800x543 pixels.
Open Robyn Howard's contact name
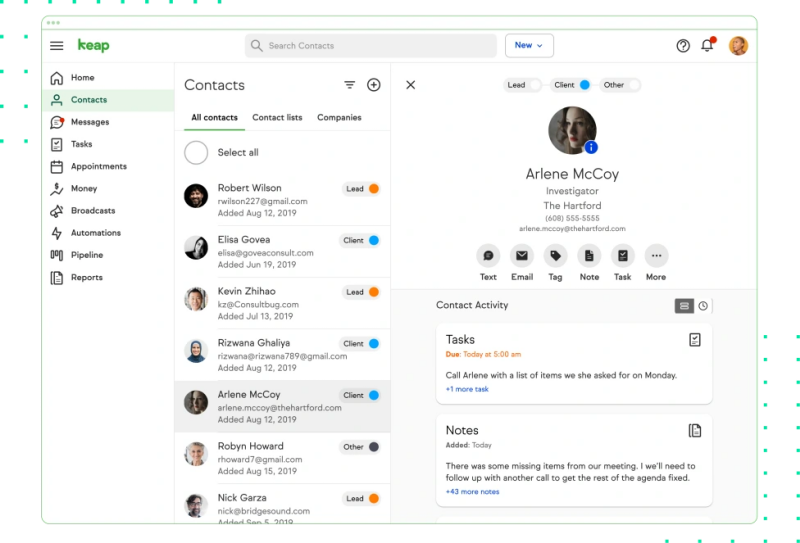coord(251,446)
